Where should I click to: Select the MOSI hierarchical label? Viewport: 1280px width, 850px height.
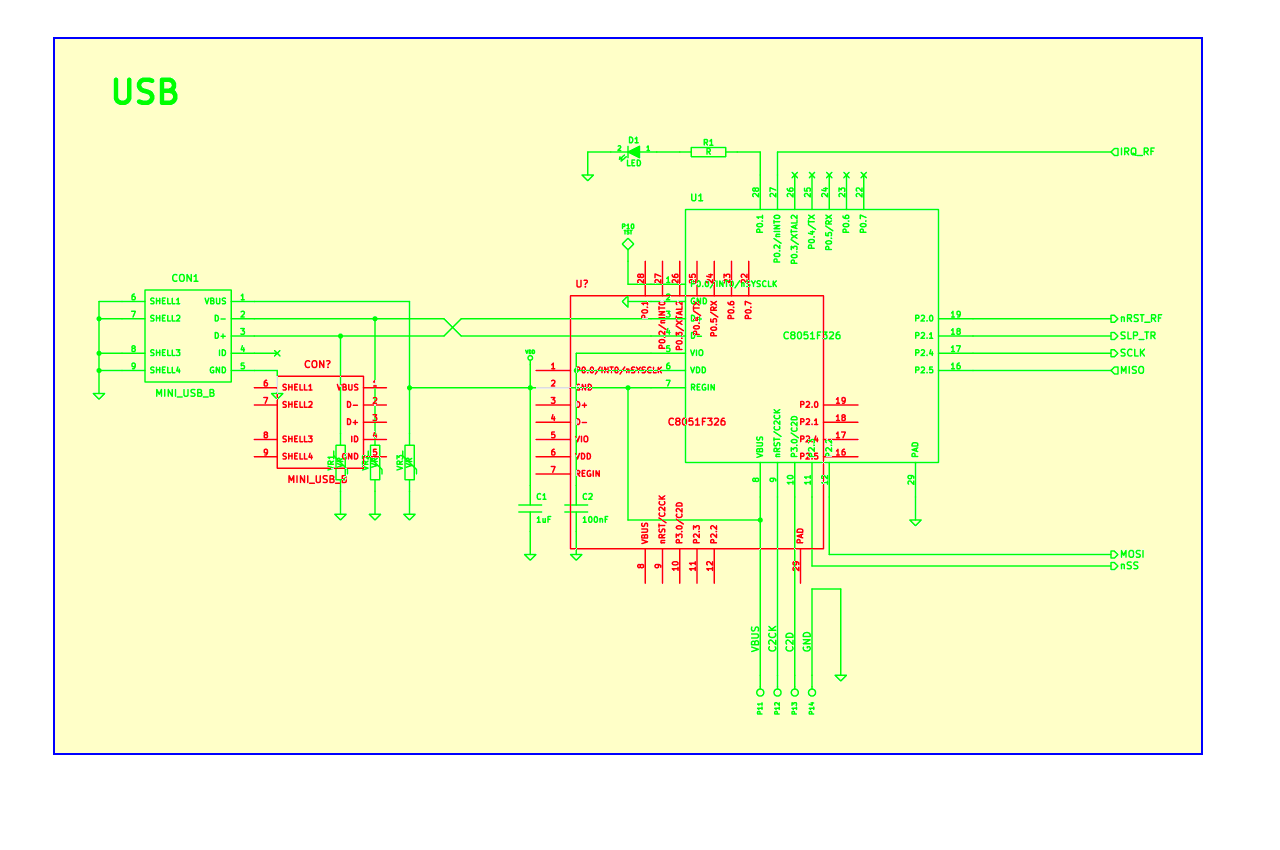coord(1130,554)
